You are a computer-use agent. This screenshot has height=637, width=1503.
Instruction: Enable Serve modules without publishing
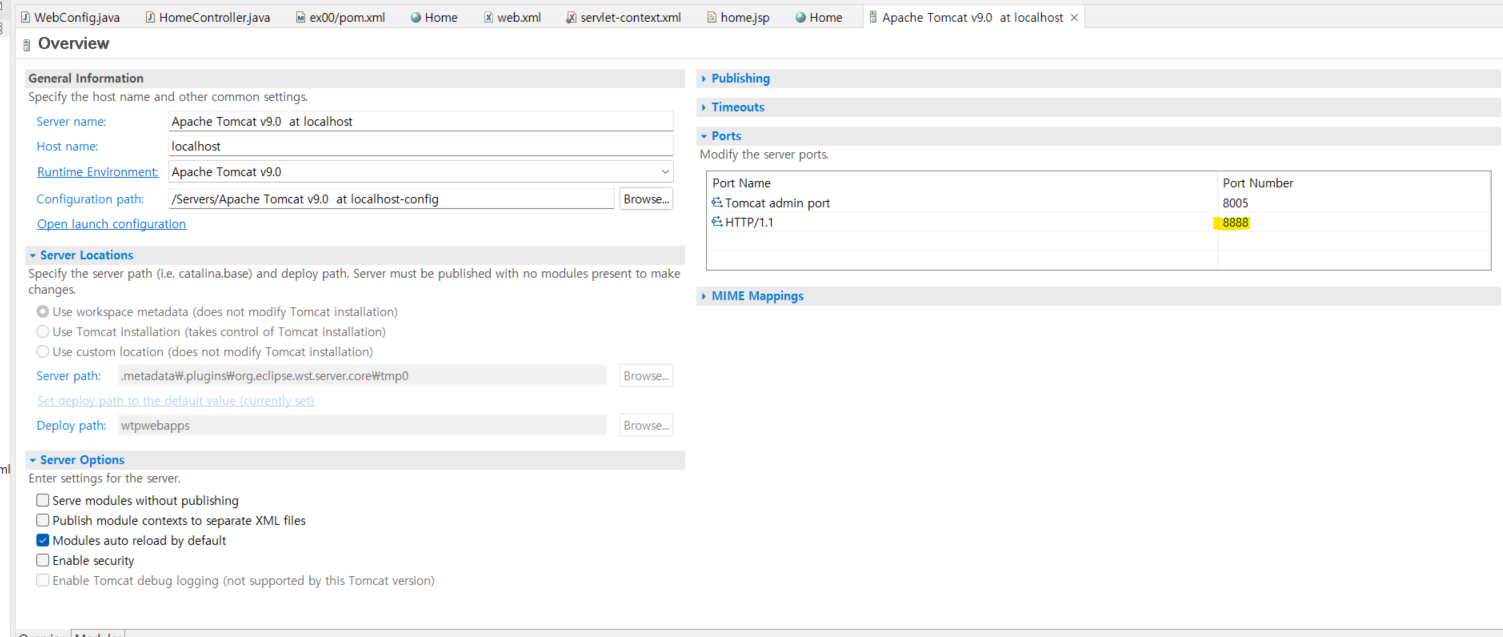click(43, 500)
